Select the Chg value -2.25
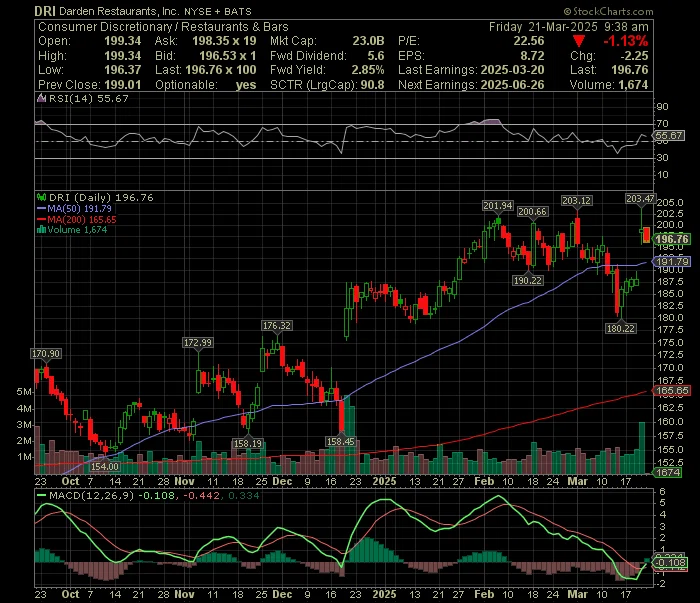This screenshot has height=603, width=700. tap(634, 56)
